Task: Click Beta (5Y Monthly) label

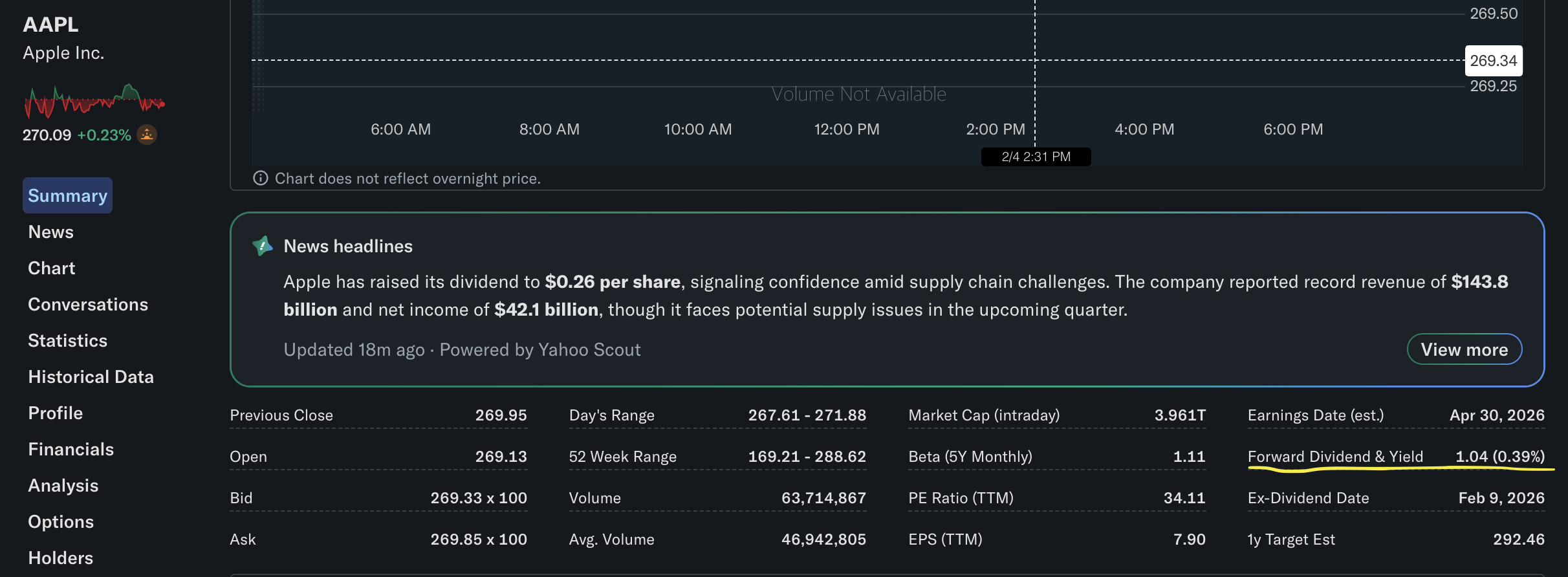Action: pyautogui.click(x=970, y=457)
